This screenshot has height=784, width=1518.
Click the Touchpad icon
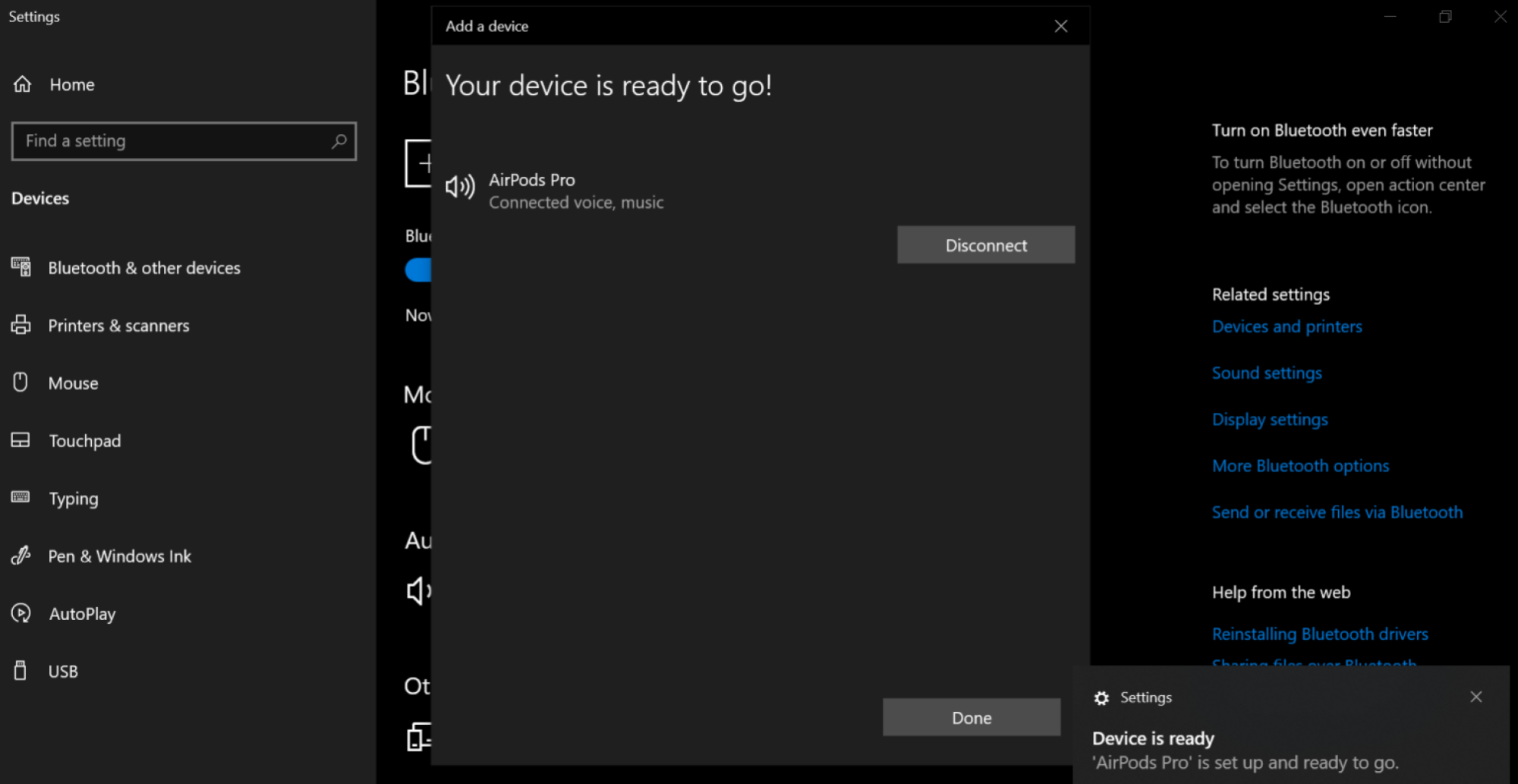click(x=20, y=440)
